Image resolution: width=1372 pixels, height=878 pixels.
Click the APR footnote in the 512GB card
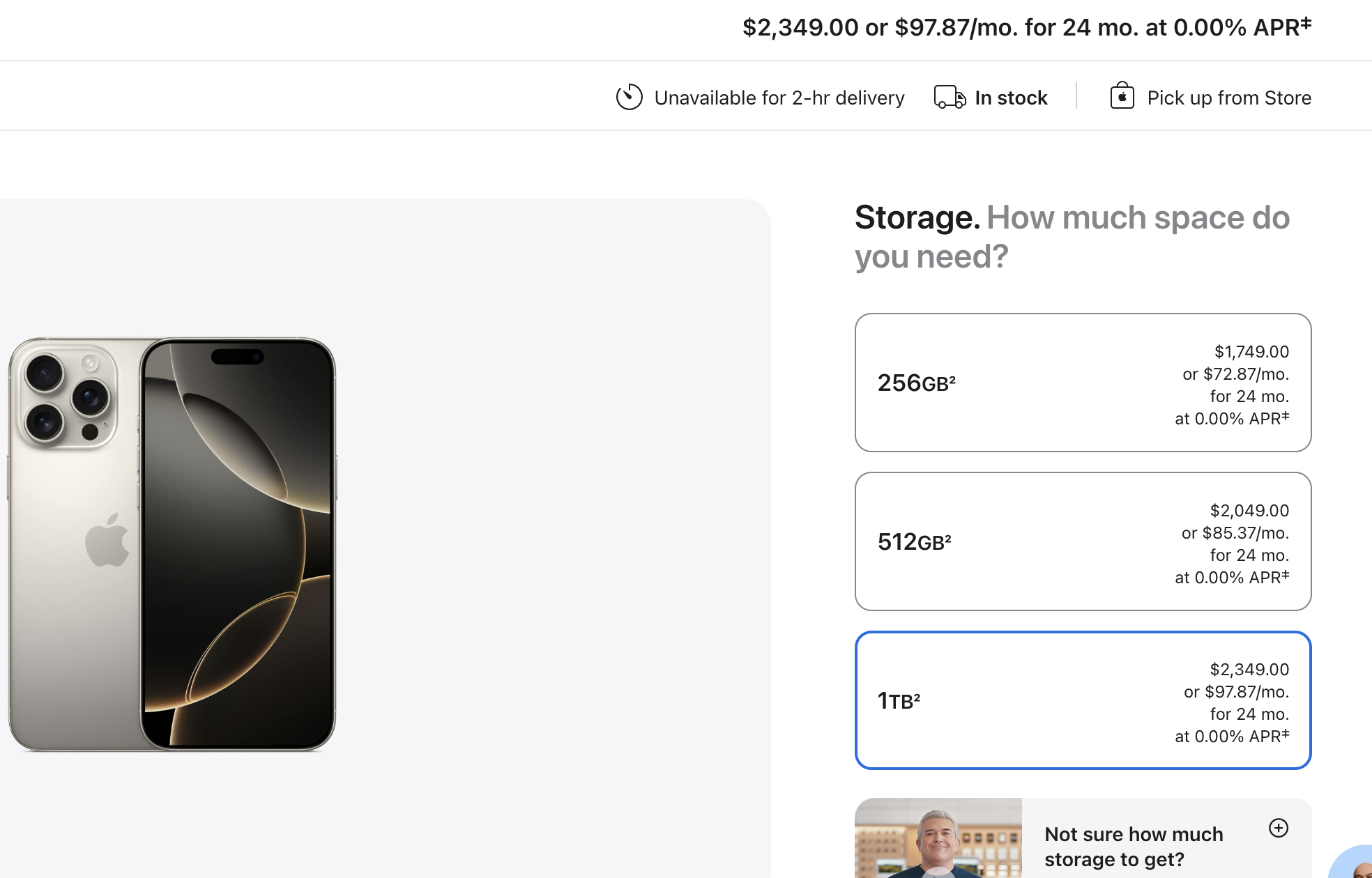click(1286, 574)
